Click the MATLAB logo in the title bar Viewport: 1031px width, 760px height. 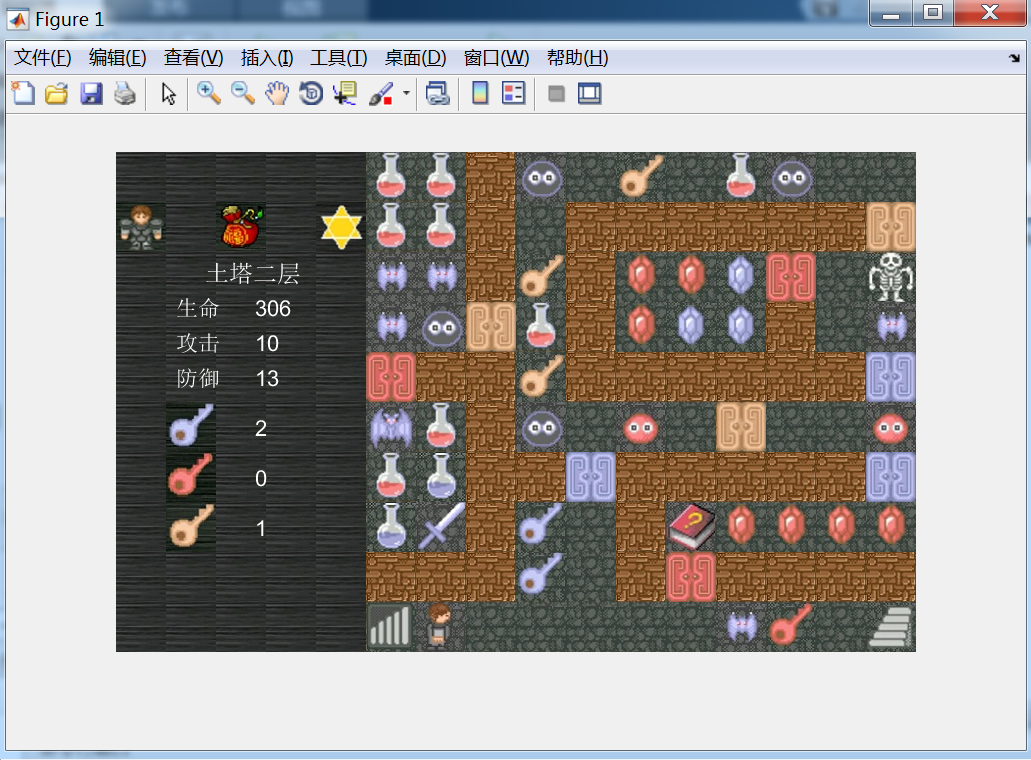(x=18, y=20)
